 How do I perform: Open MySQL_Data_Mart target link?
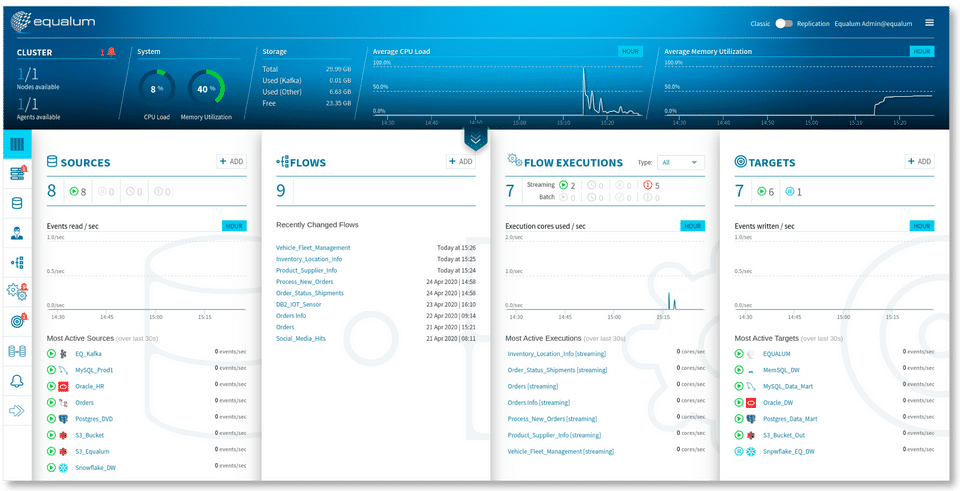pos(788,386)
